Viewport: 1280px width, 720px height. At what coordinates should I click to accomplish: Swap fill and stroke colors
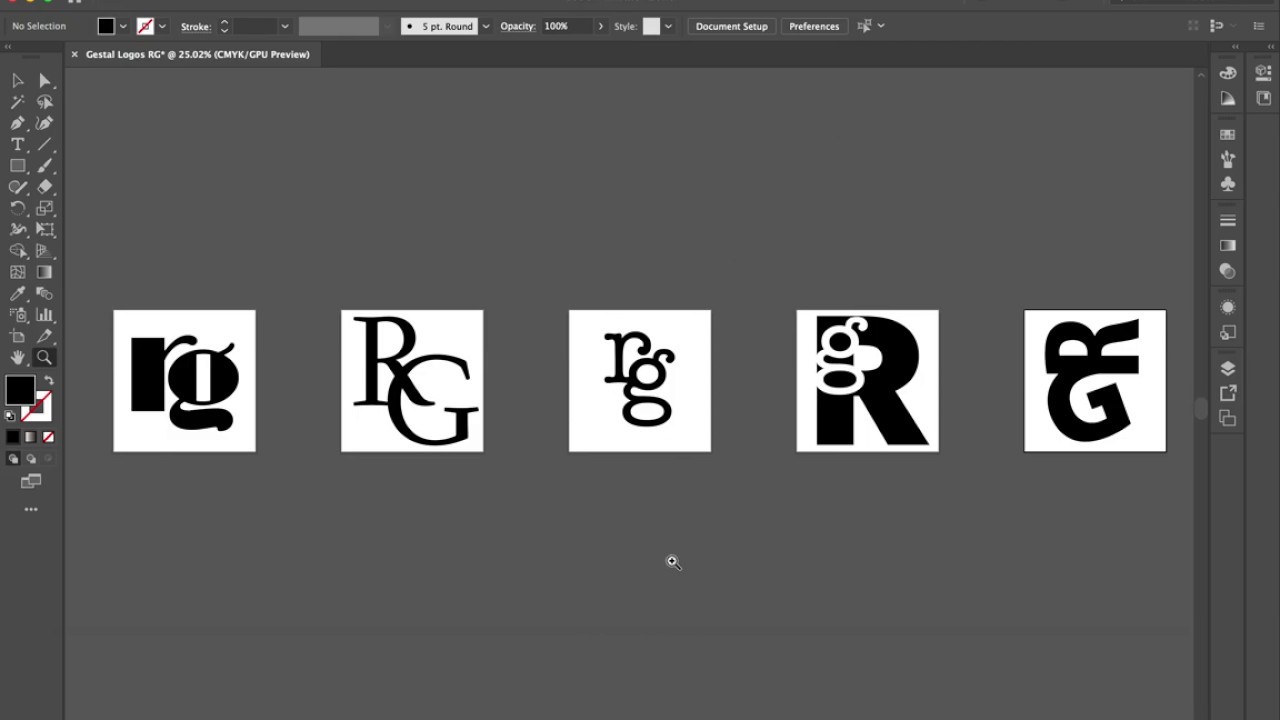tap(49, 381)
